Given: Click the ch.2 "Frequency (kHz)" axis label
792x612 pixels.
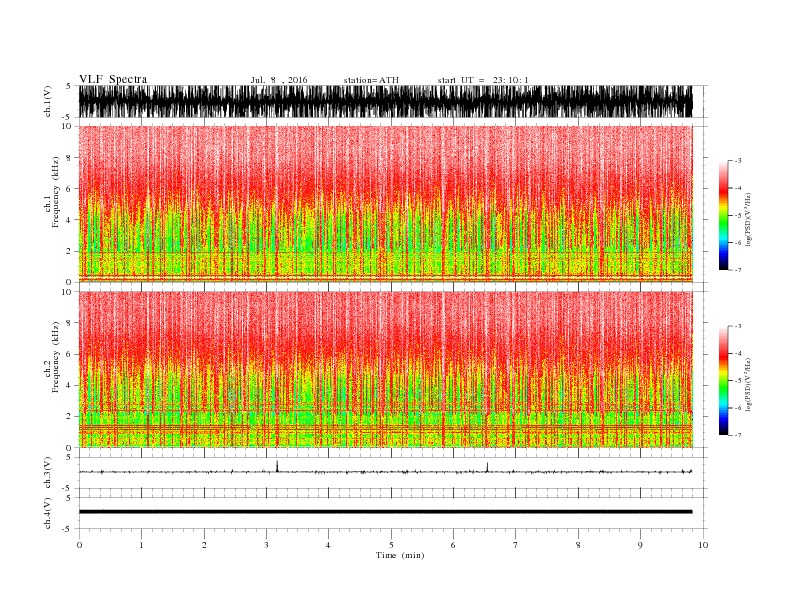Looking at the screenshot, I should click(x=55, y=357).
